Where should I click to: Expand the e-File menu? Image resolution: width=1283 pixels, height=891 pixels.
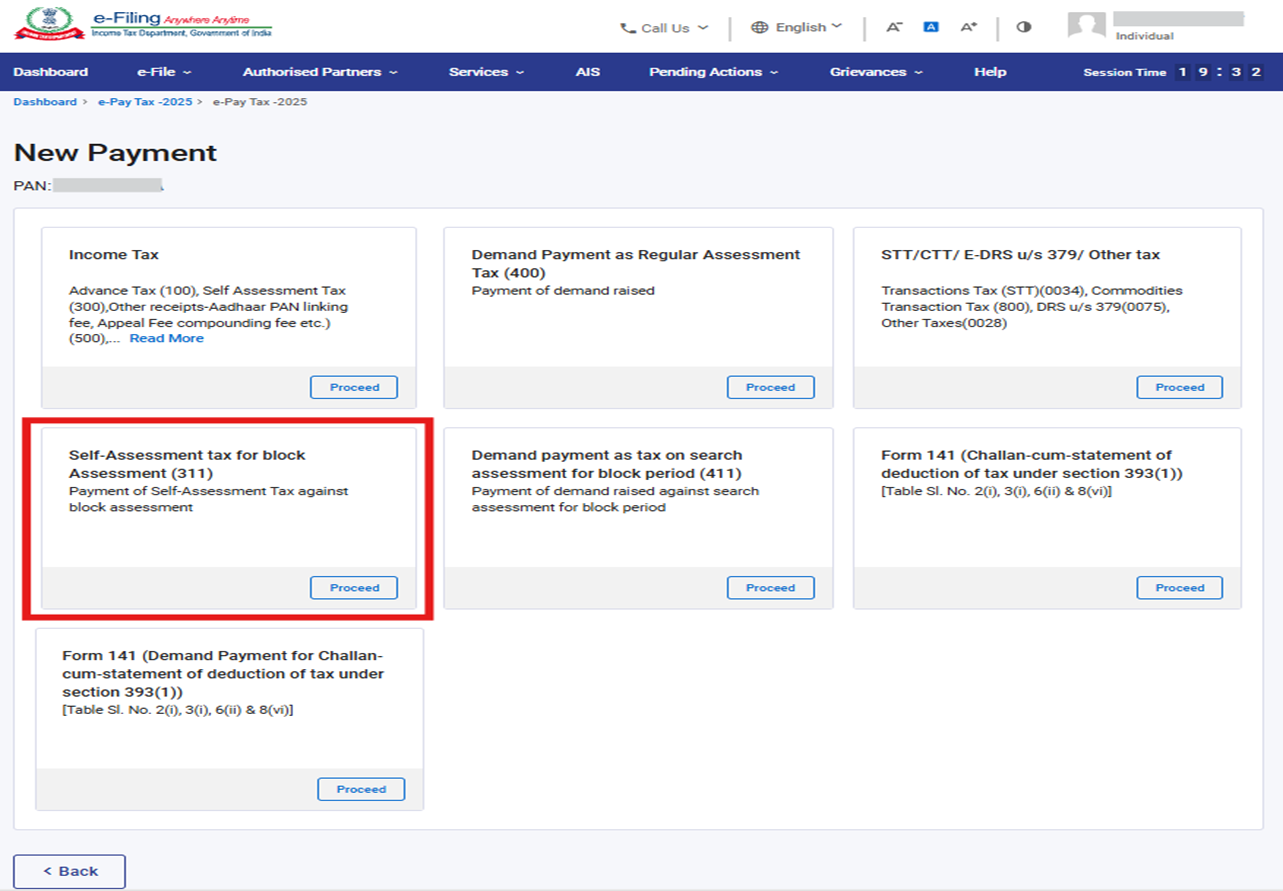164,72
